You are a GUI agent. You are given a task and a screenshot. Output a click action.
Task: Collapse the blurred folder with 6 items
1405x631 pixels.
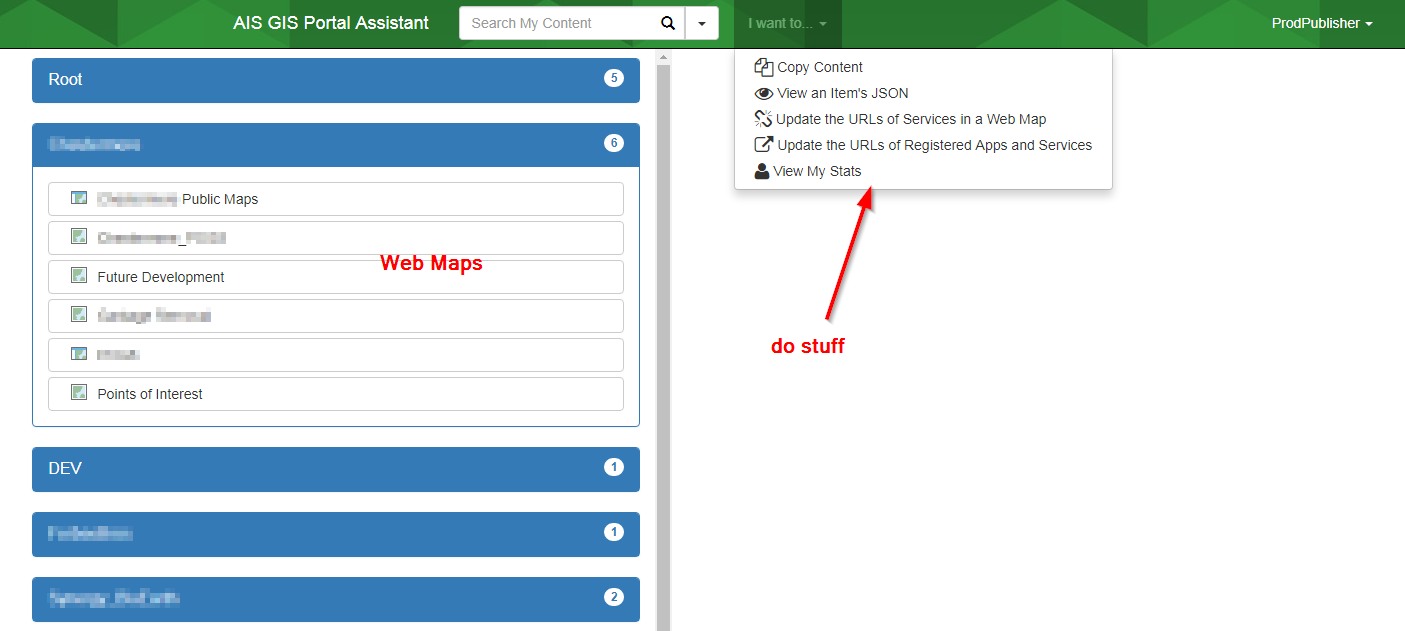tap(336, 144)
